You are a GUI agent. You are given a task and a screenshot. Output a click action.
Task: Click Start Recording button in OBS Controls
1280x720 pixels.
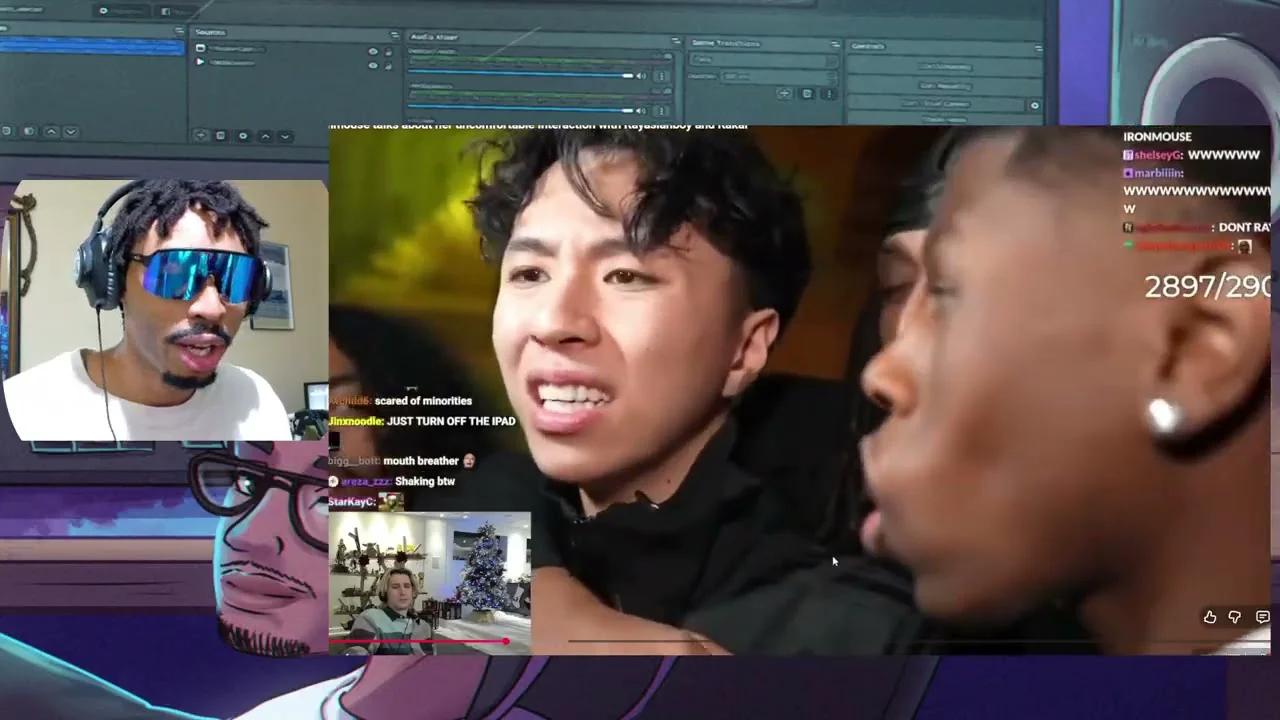coord(945,86)
